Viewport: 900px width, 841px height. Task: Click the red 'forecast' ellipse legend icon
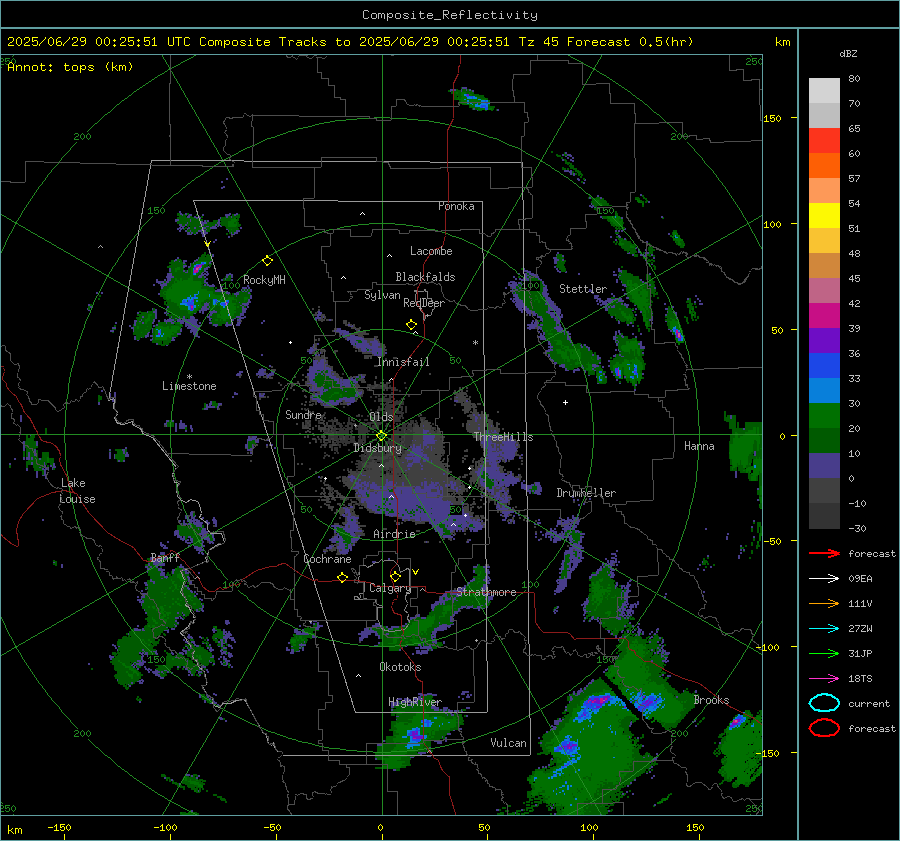(x=824, y=728)
